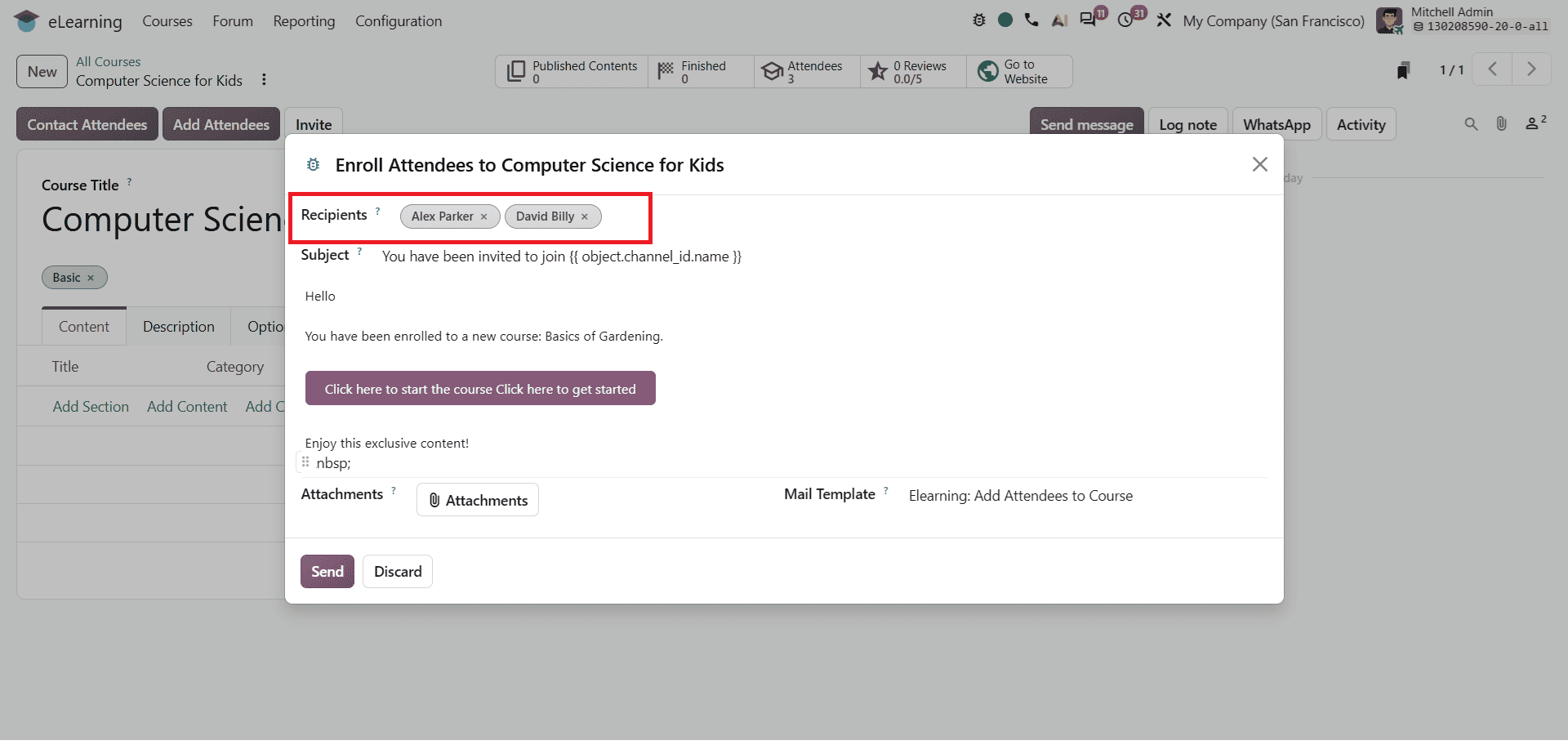Click the purple start the course button
This screenshot has height=745, width=1568.
click(x=480, y=389)
